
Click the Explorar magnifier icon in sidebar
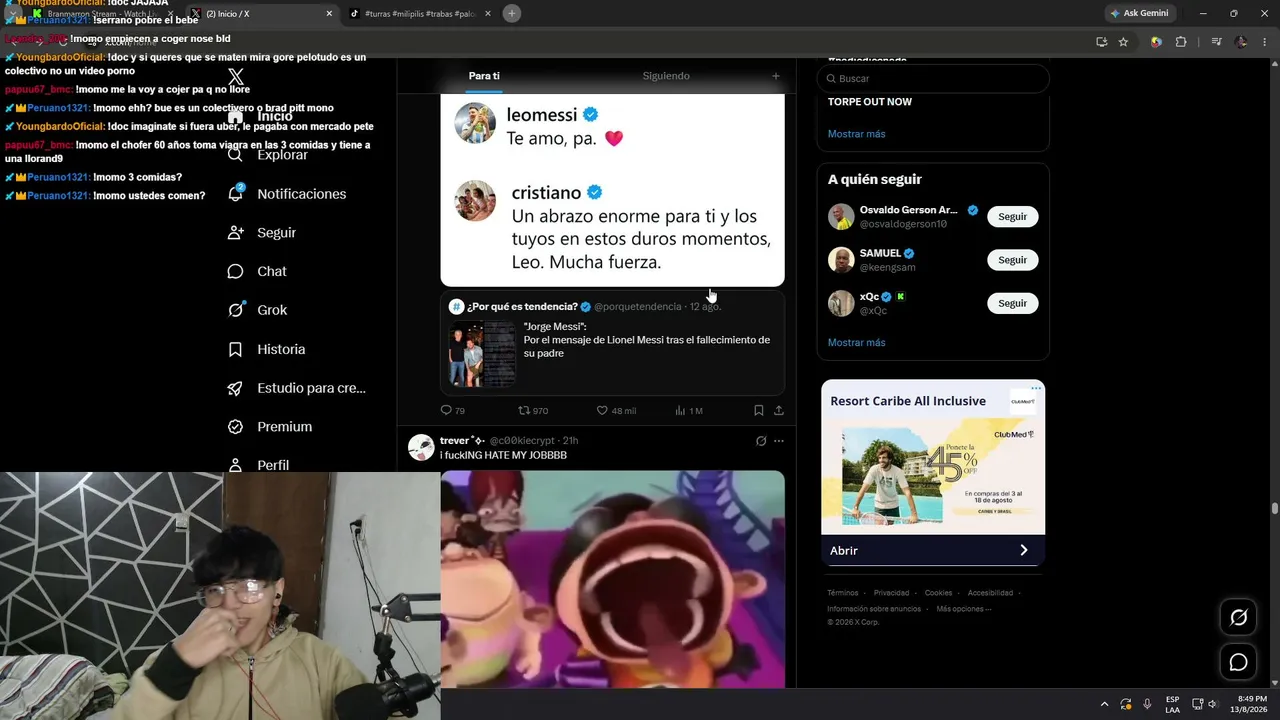236,155
